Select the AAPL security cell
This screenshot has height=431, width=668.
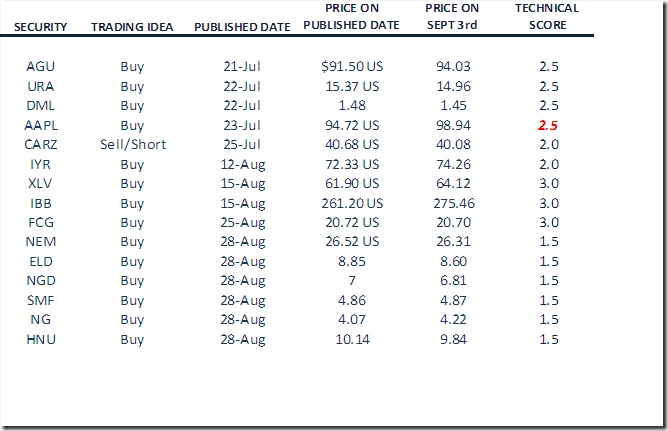[x=41, y=126]
